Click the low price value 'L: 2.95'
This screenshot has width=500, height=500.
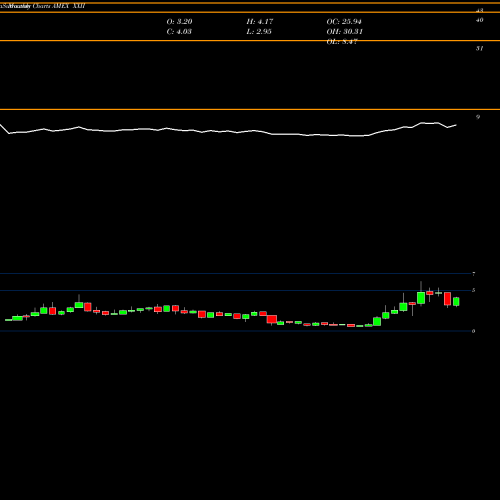259,32
